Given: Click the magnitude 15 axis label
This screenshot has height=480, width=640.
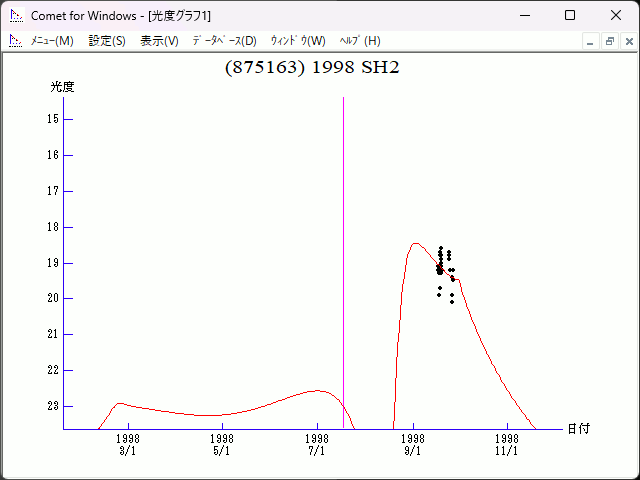Looking at the screenshot, I should pos(53,119).
